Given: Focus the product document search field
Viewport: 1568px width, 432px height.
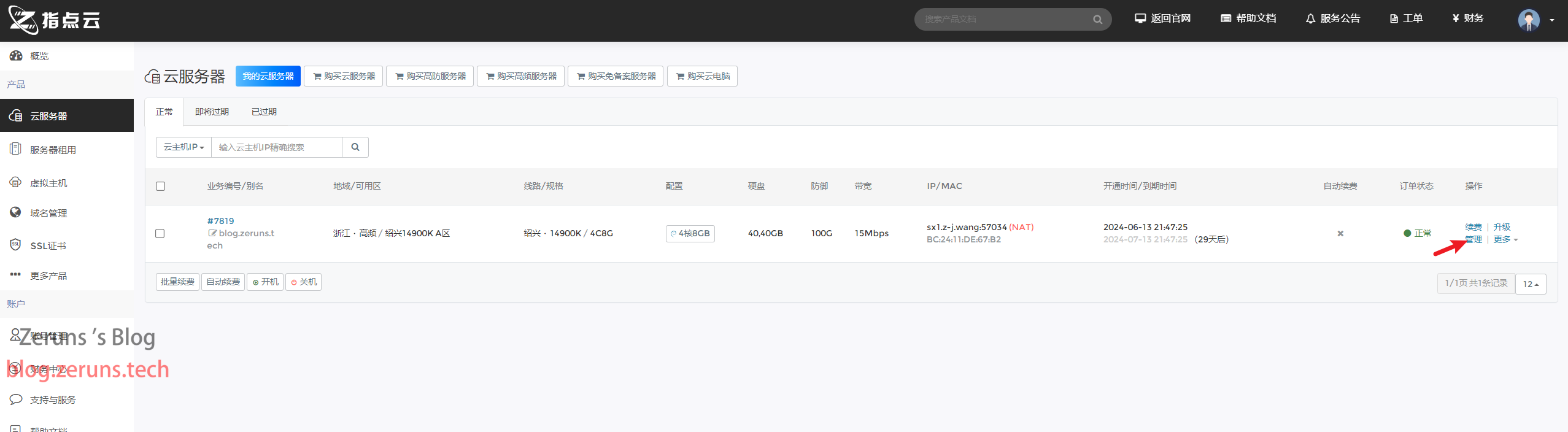Looking at the screenshot, I should (x=1006, y=20).
